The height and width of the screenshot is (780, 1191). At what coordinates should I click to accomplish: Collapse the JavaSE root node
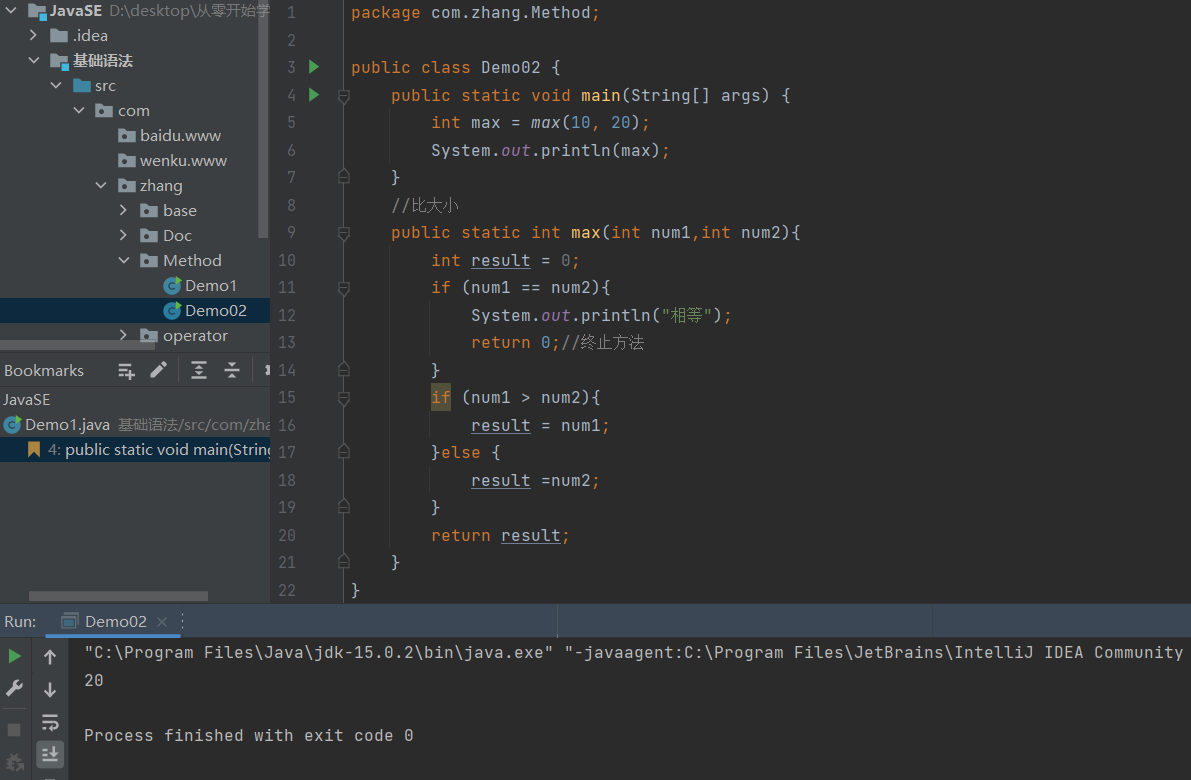point(11,11)
